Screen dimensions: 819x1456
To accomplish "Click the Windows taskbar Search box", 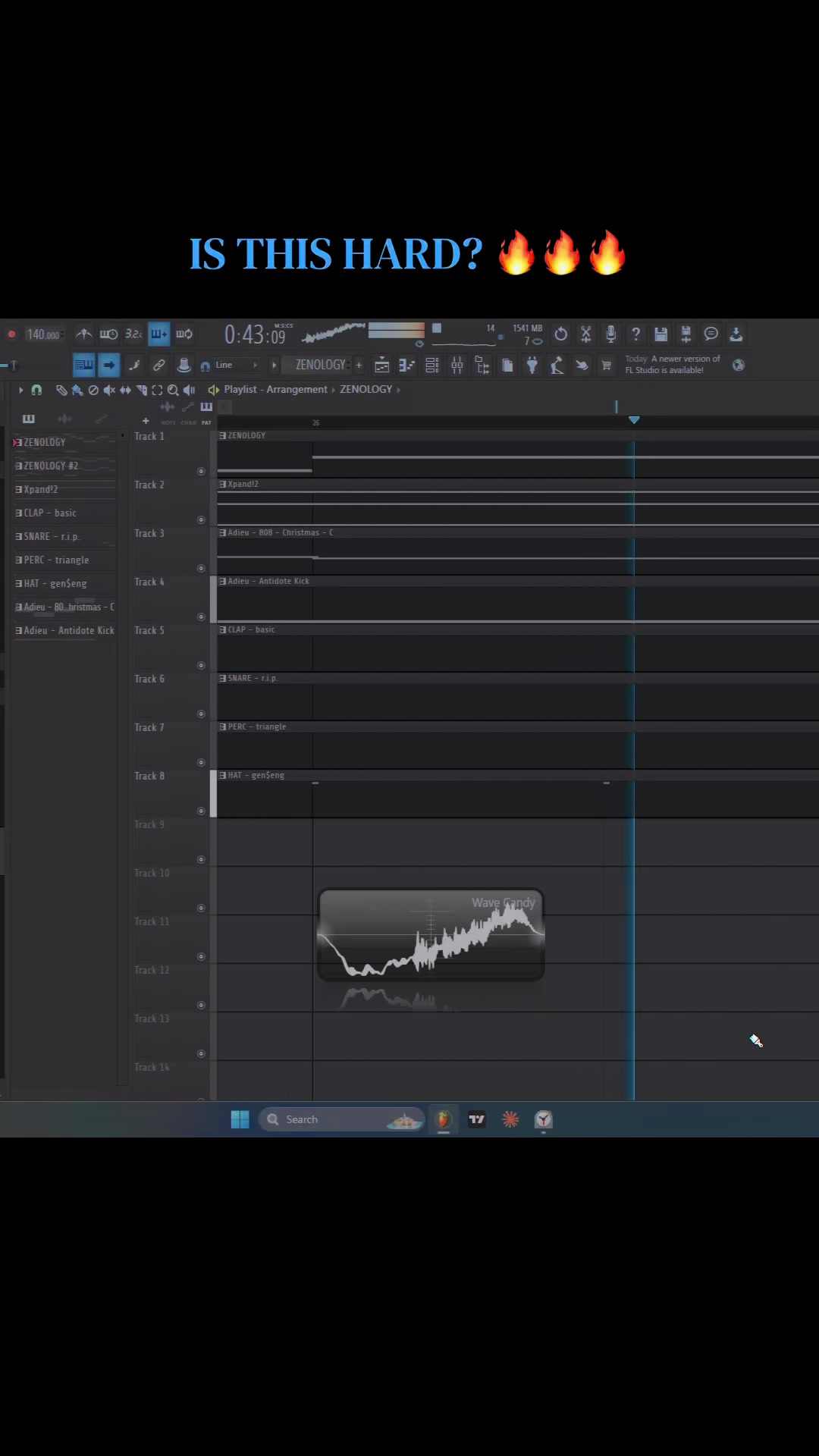I will (x=342, y=1119).
